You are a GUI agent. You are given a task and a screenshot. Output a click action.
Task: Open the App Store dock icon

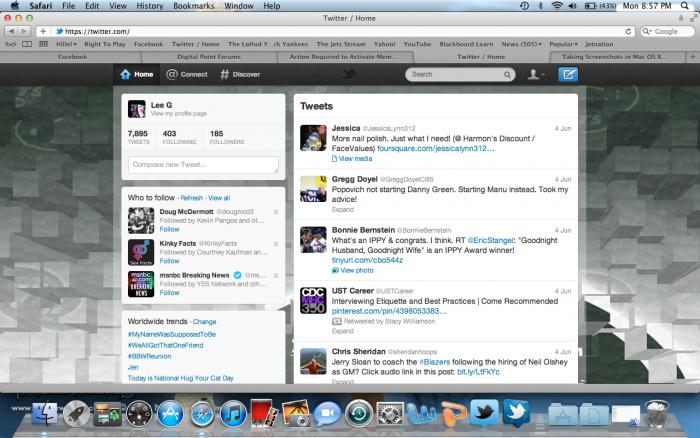pyautogui.click(x=171, y=413)
